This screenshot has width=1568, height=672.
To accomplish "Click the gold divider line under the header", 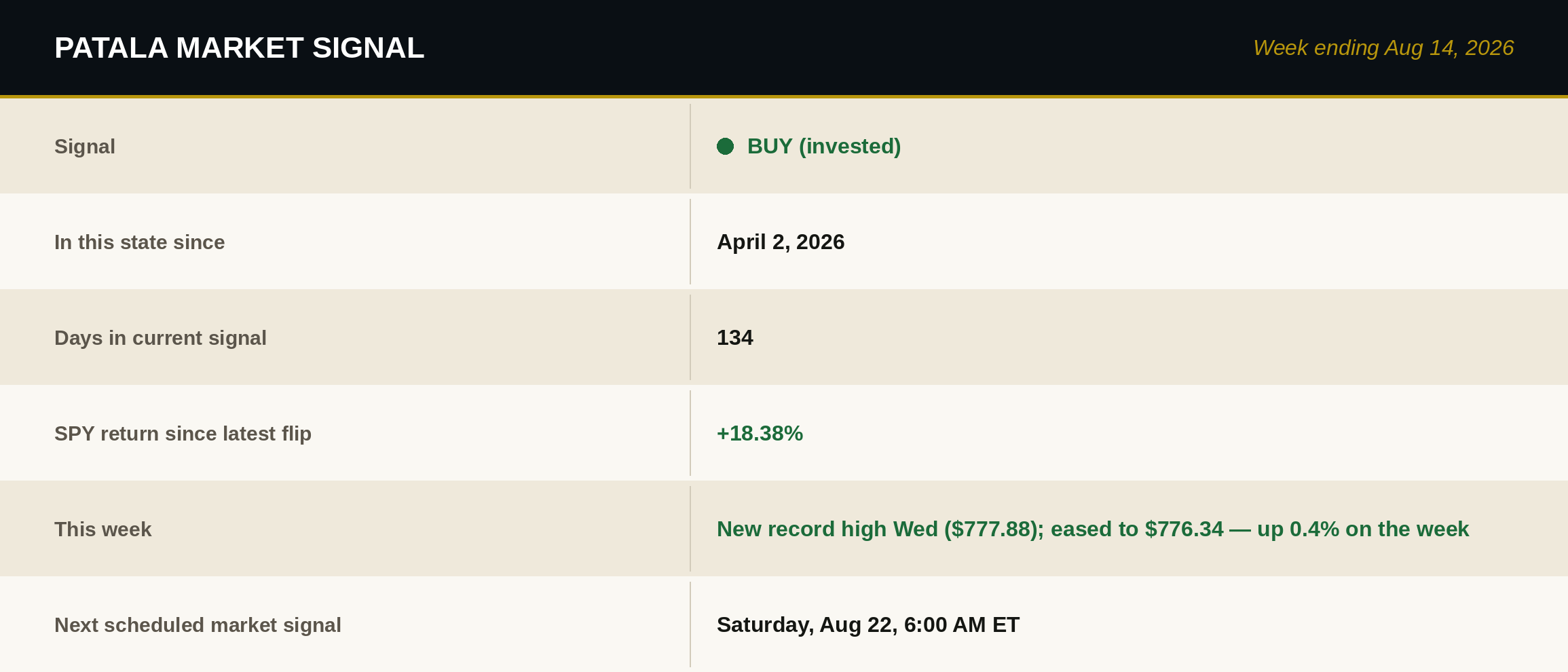I will click(784, 96).
